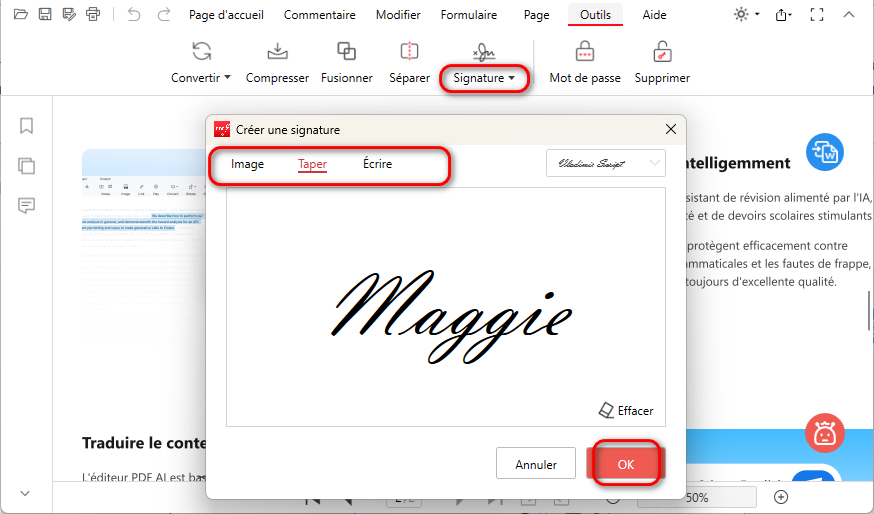Open the bookmarks sidebar panel
Screen dimensions: 874x514
[26, 125]
